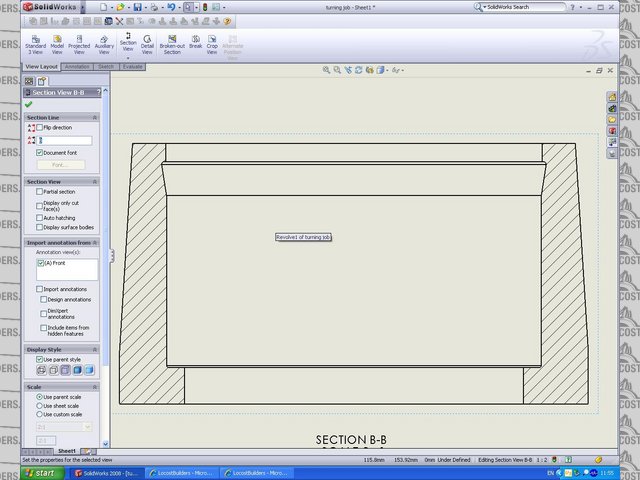Insert a Projected View
Screen dimensions: 640x480
tap(80, 41)
